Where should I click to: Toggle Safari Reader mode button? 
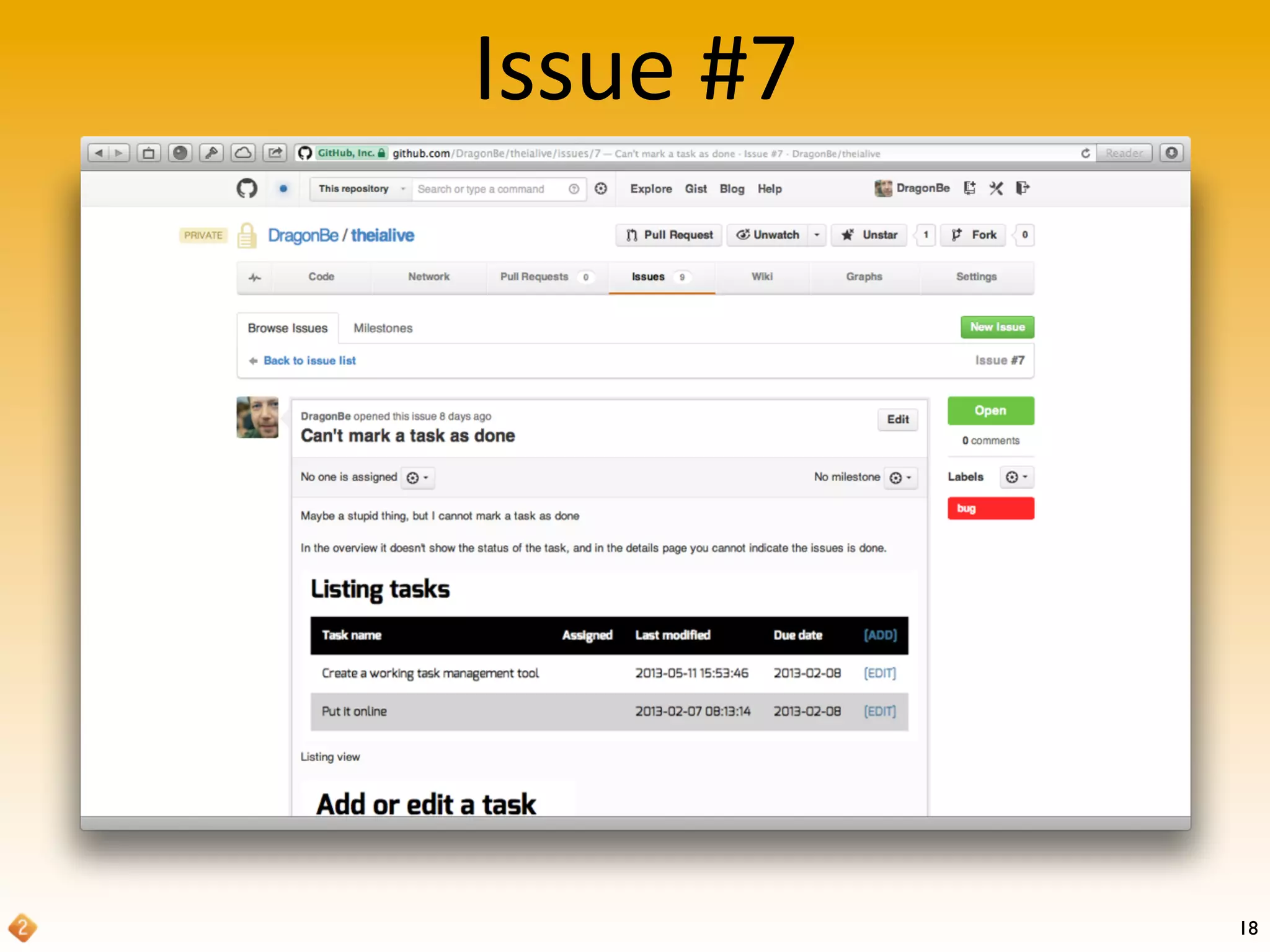point(1124,153)
